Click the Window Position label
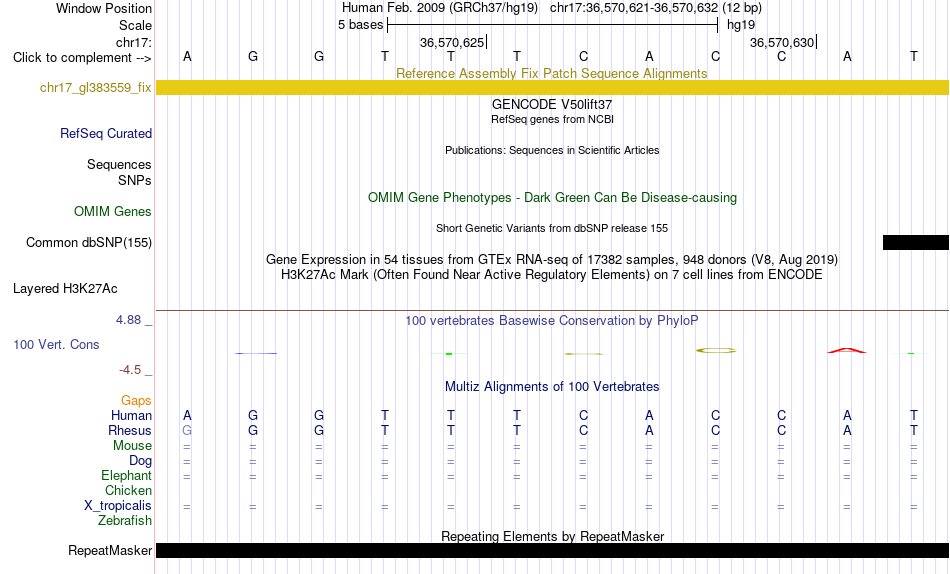 [104, 8]
